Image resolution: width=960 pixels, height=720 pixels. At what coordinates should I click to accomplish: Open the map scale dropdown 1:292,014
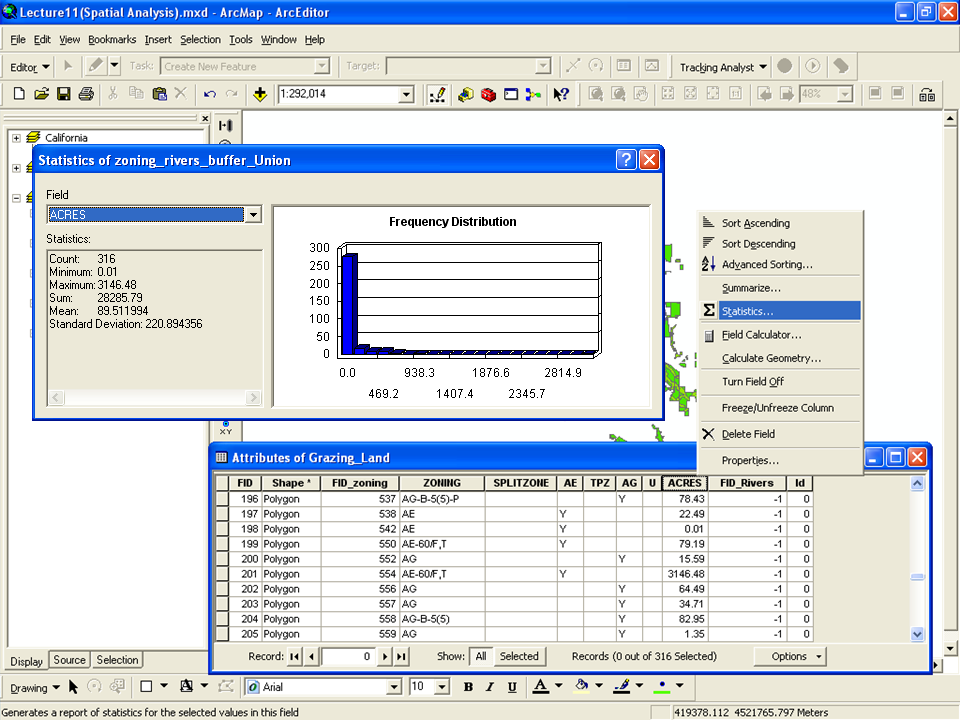click(406, 94)
